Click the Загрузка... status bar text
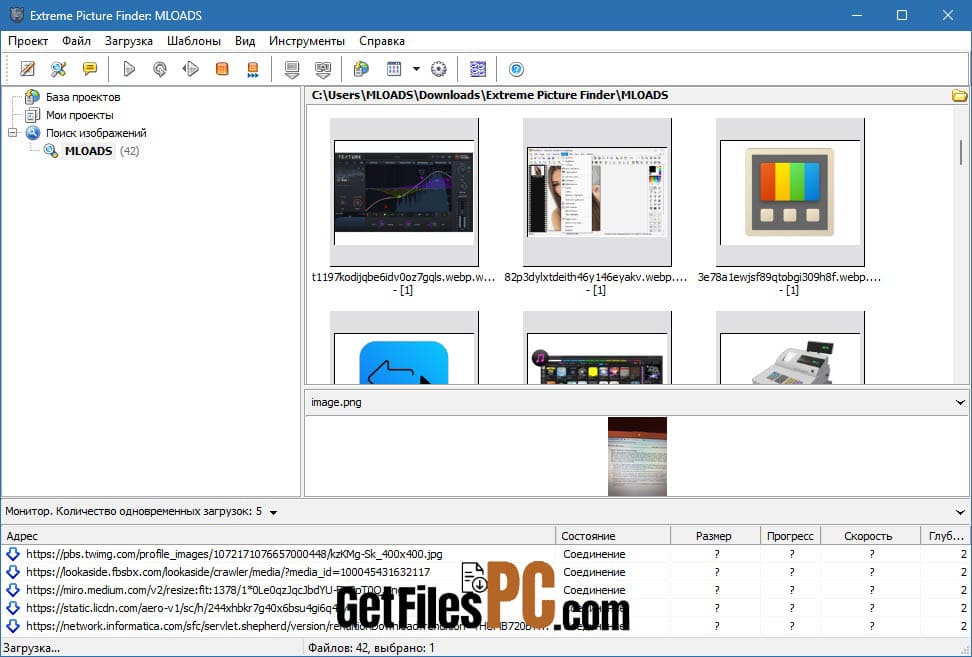The width and height of the screenshot is (972, 657). [x=32, y=648]
